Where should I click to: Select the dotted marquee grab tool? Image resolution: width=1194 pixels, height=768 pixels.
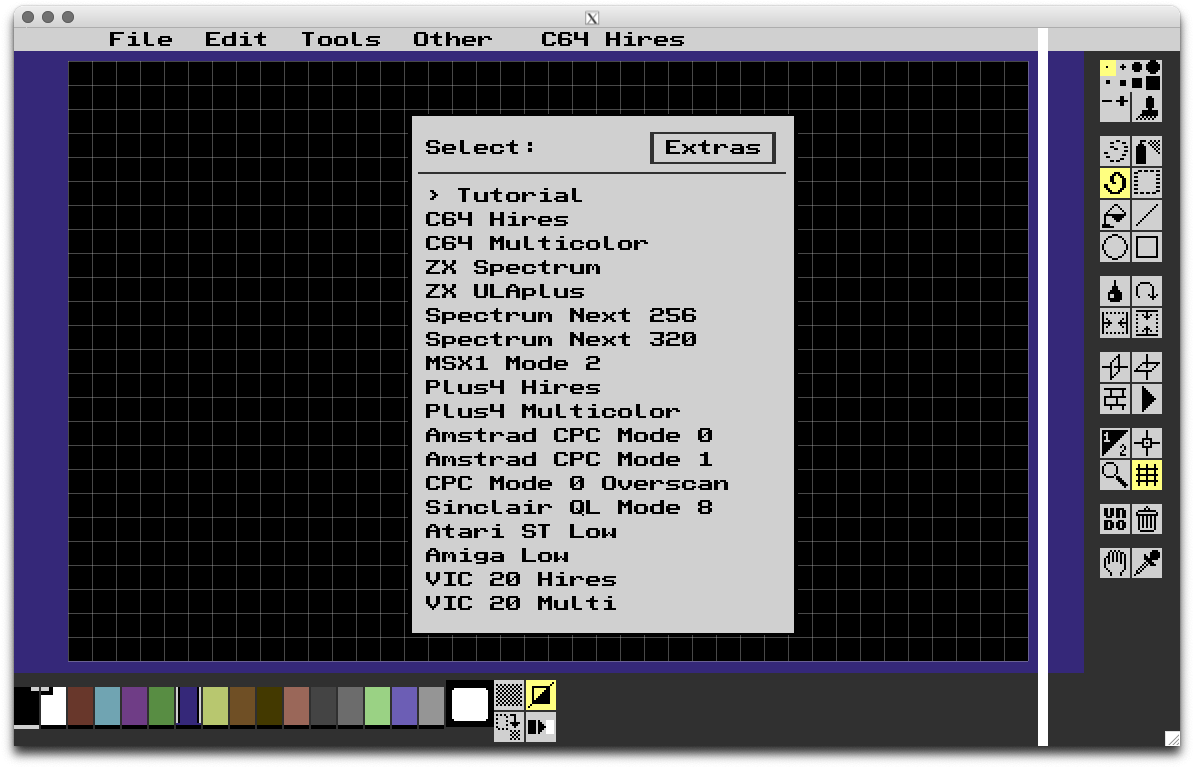click(1147, 183)
